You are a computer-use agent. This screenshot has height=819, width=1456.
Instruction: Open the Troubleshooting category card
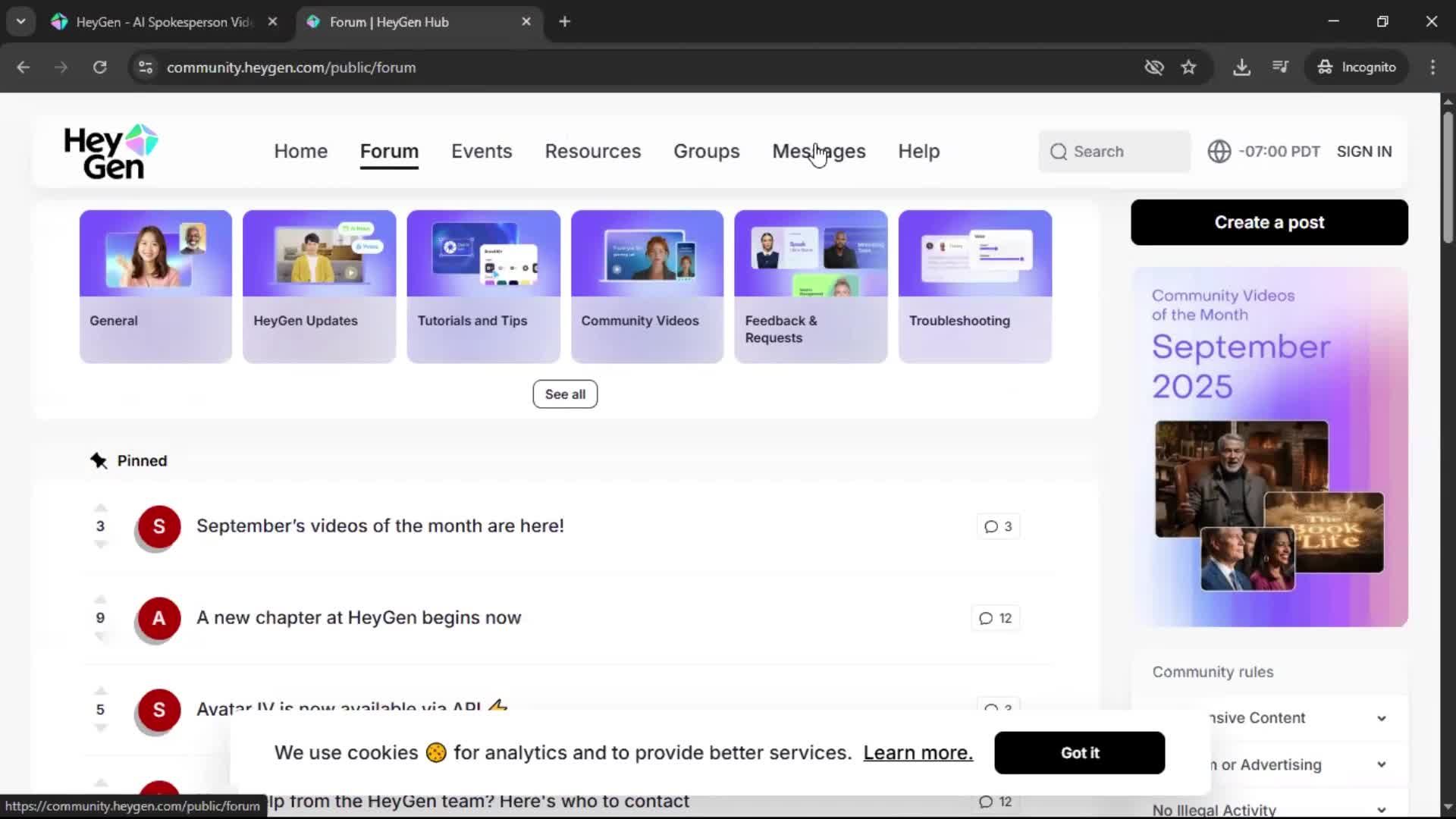click(x=974, y=287)
